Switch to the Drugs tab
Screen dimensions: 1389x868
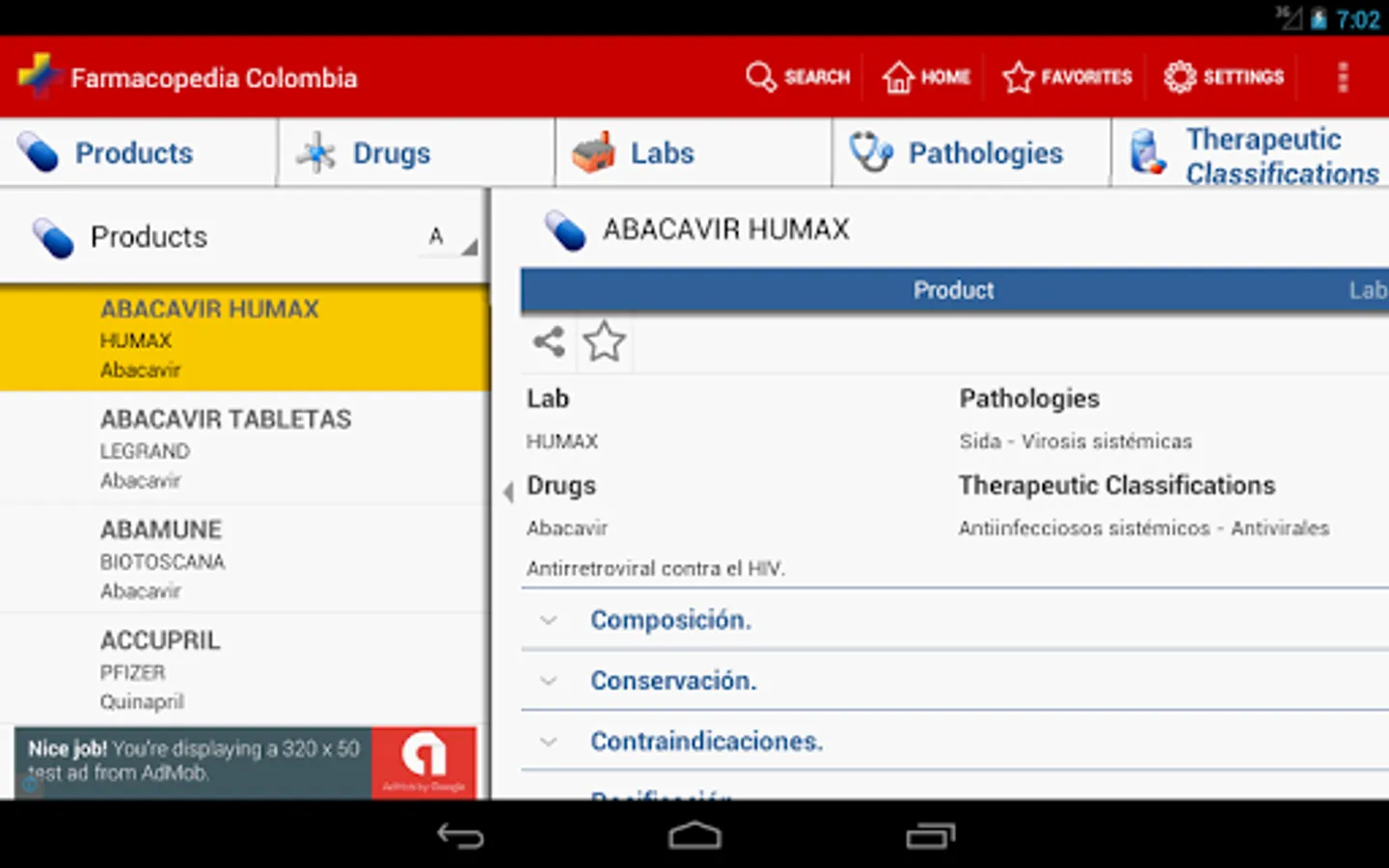pos(416,152)
